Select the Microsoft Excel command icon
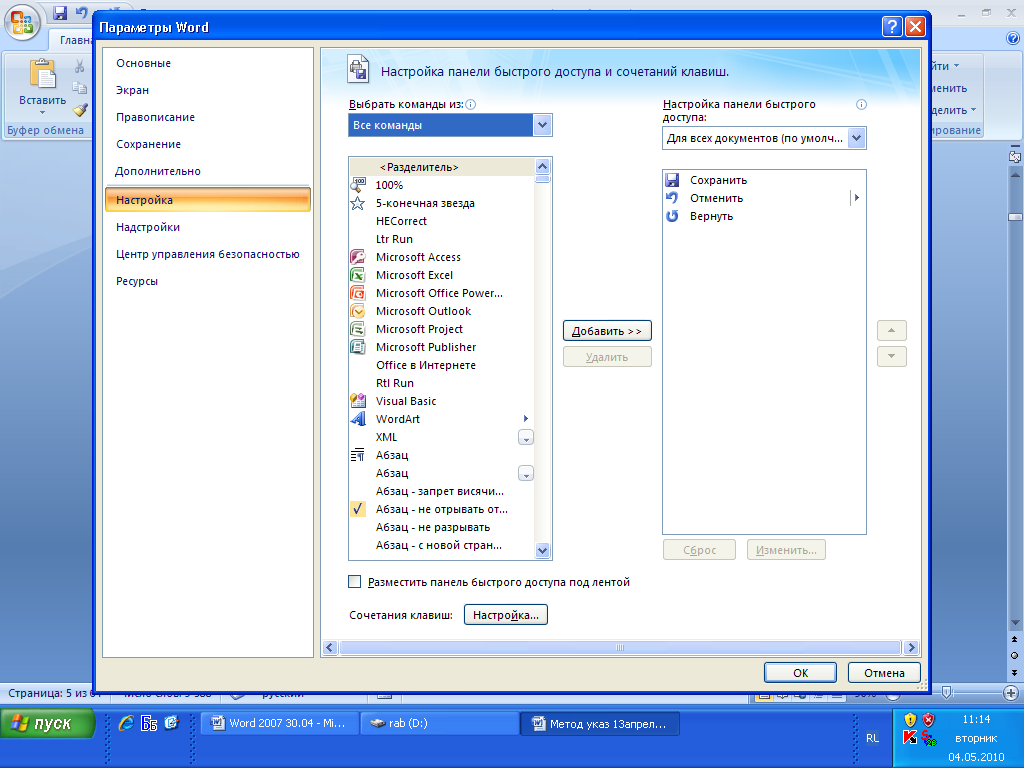Screen dimensions: 1024x768 (358, 275)
